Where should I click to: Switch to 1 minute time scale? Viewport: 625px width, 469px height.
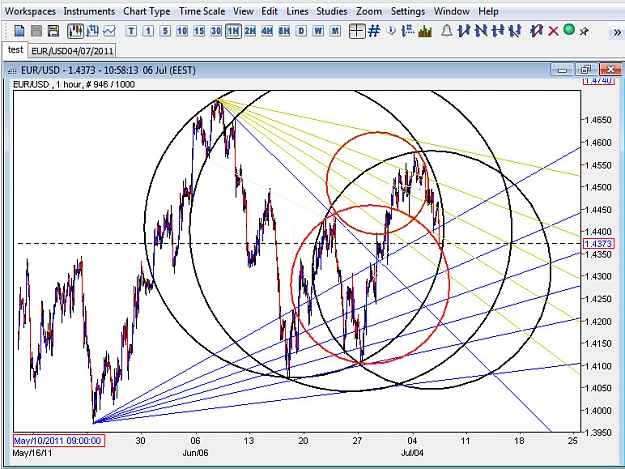[x=148, y=31]
